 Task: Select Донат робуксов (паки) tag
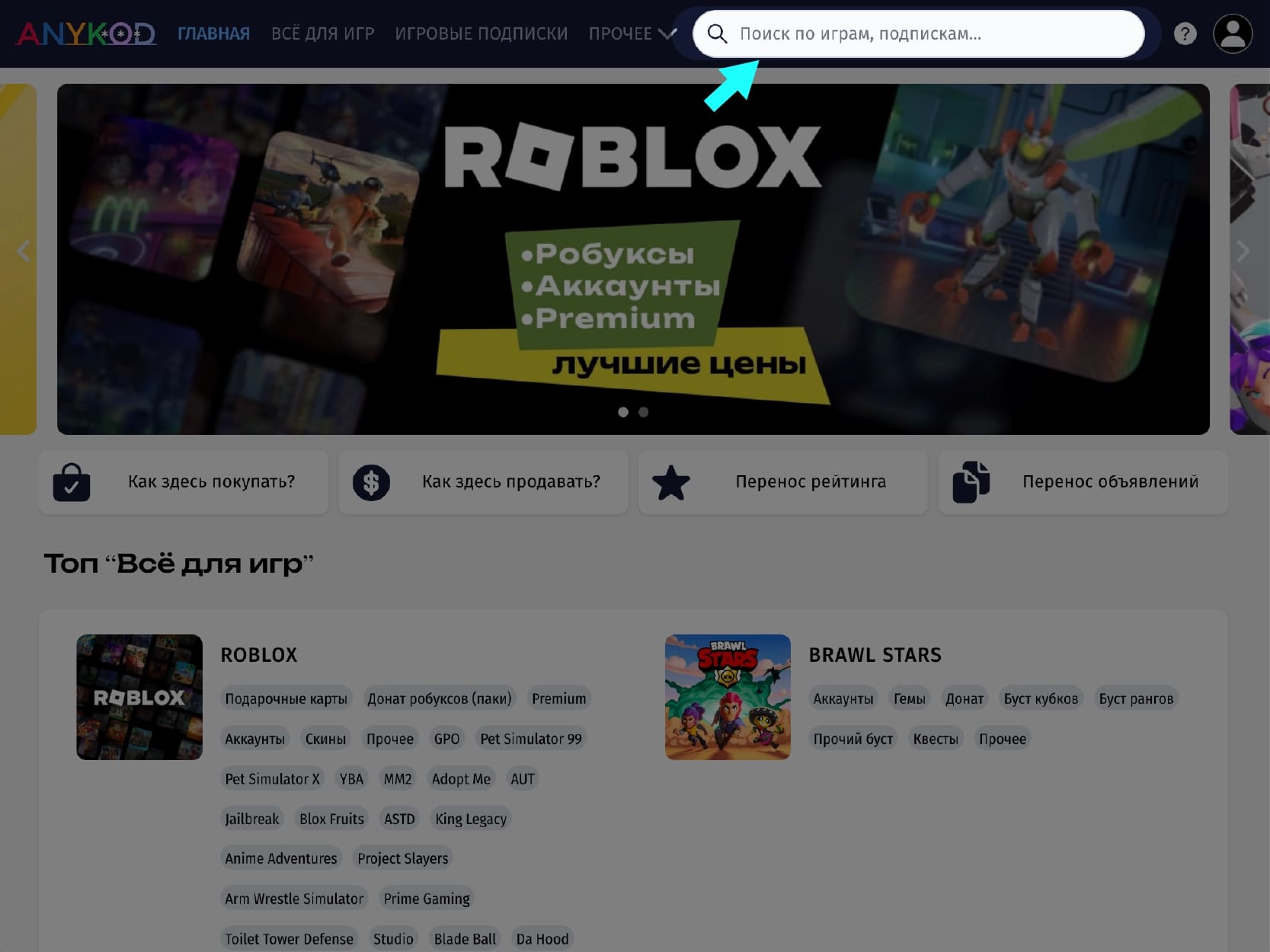point(440,698)
